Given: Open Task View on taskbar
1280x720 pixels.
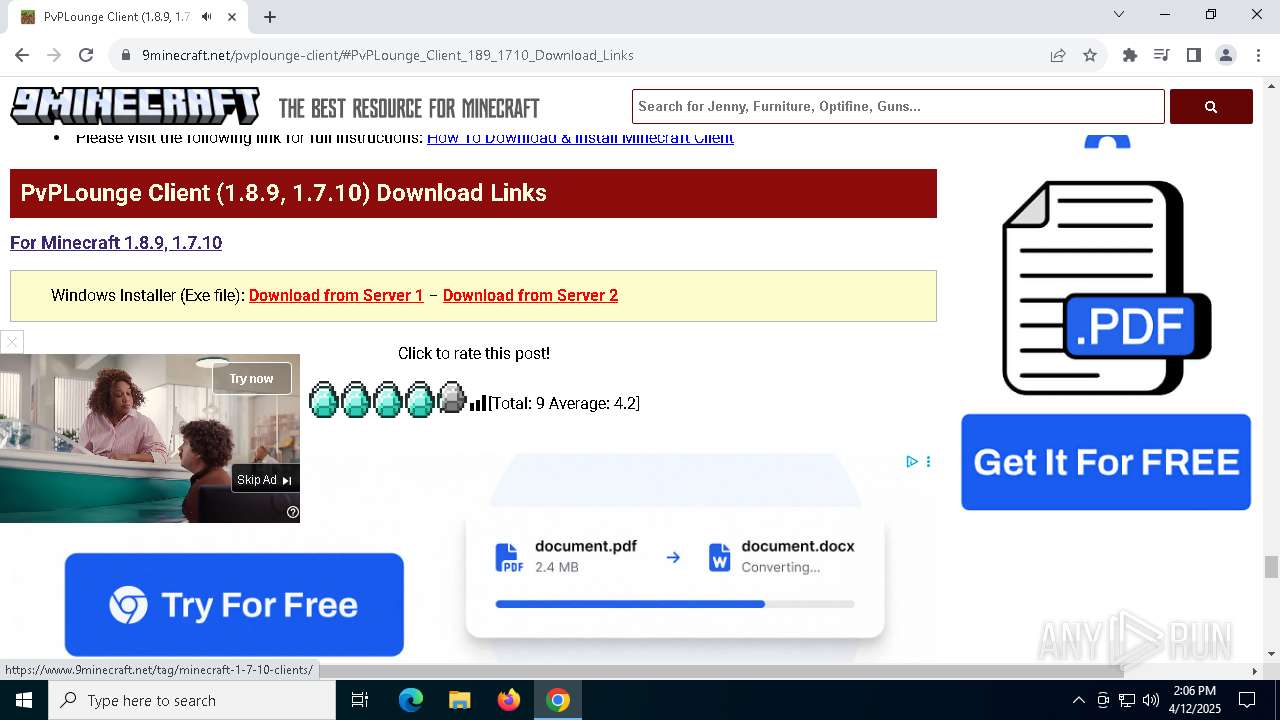Looking at the screenshot, I should coord(360,700).
